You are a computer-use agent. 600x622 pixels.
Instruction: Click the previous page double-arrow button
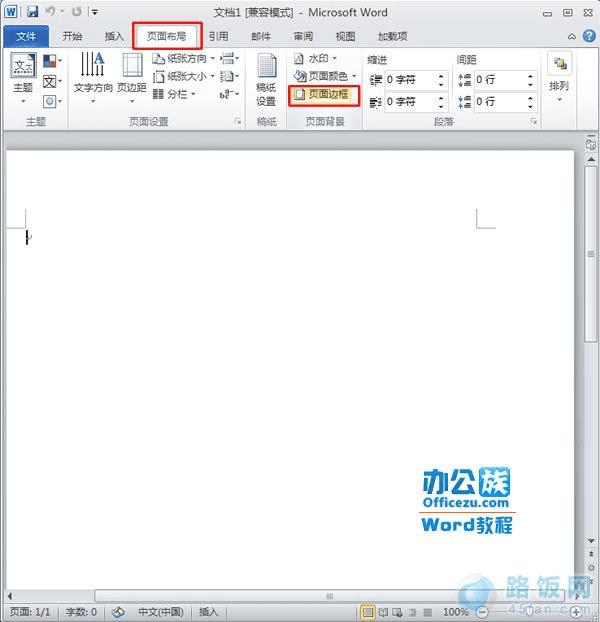pyautogui.click(x=591, y=554)
